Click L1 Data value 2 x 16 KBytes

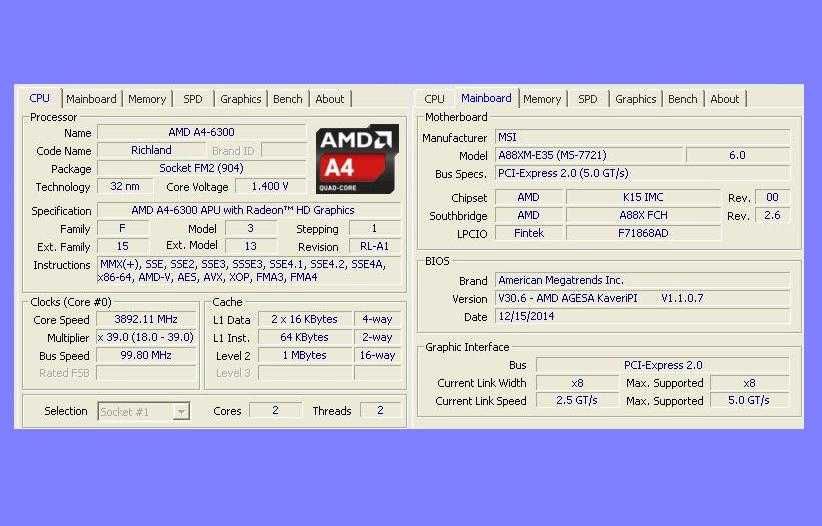click(305, 319)
